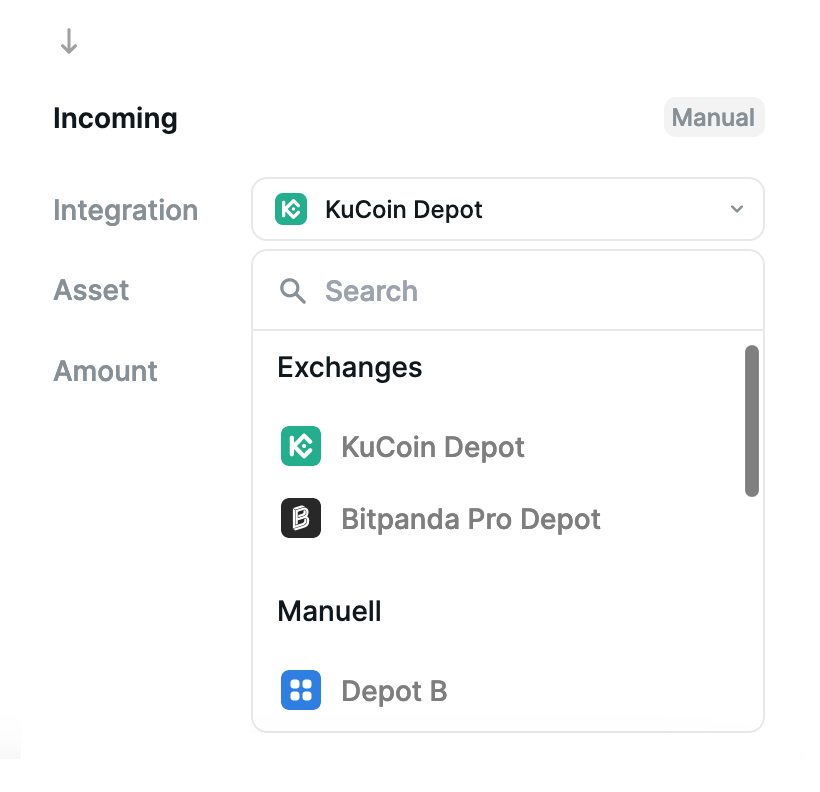The image size is (820, 792).
Task: Click the Integration label
Action: pyautogui.click(x=126, y=210)
